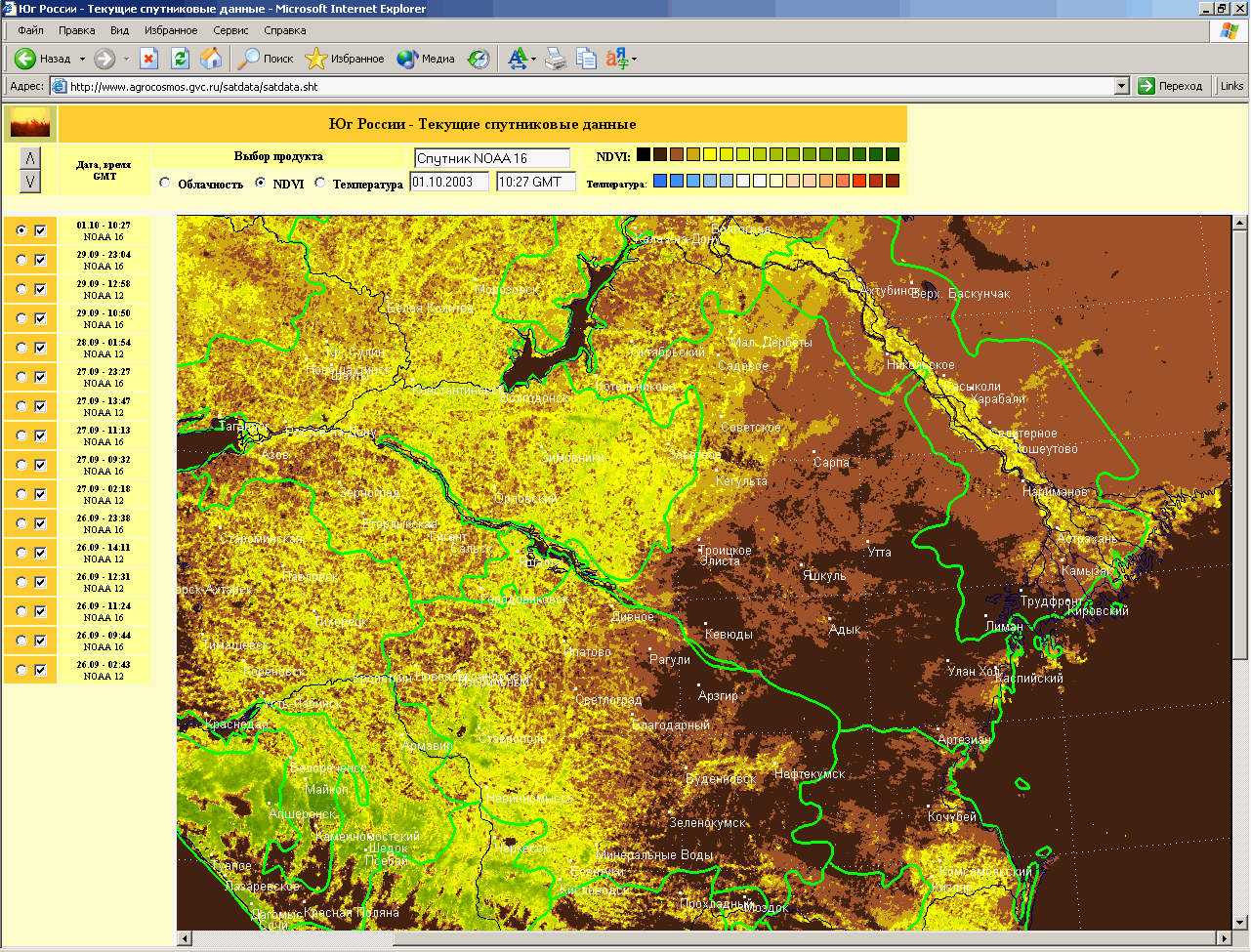
Task: Go to the Home page icon
Action: [x=211, y=59]
